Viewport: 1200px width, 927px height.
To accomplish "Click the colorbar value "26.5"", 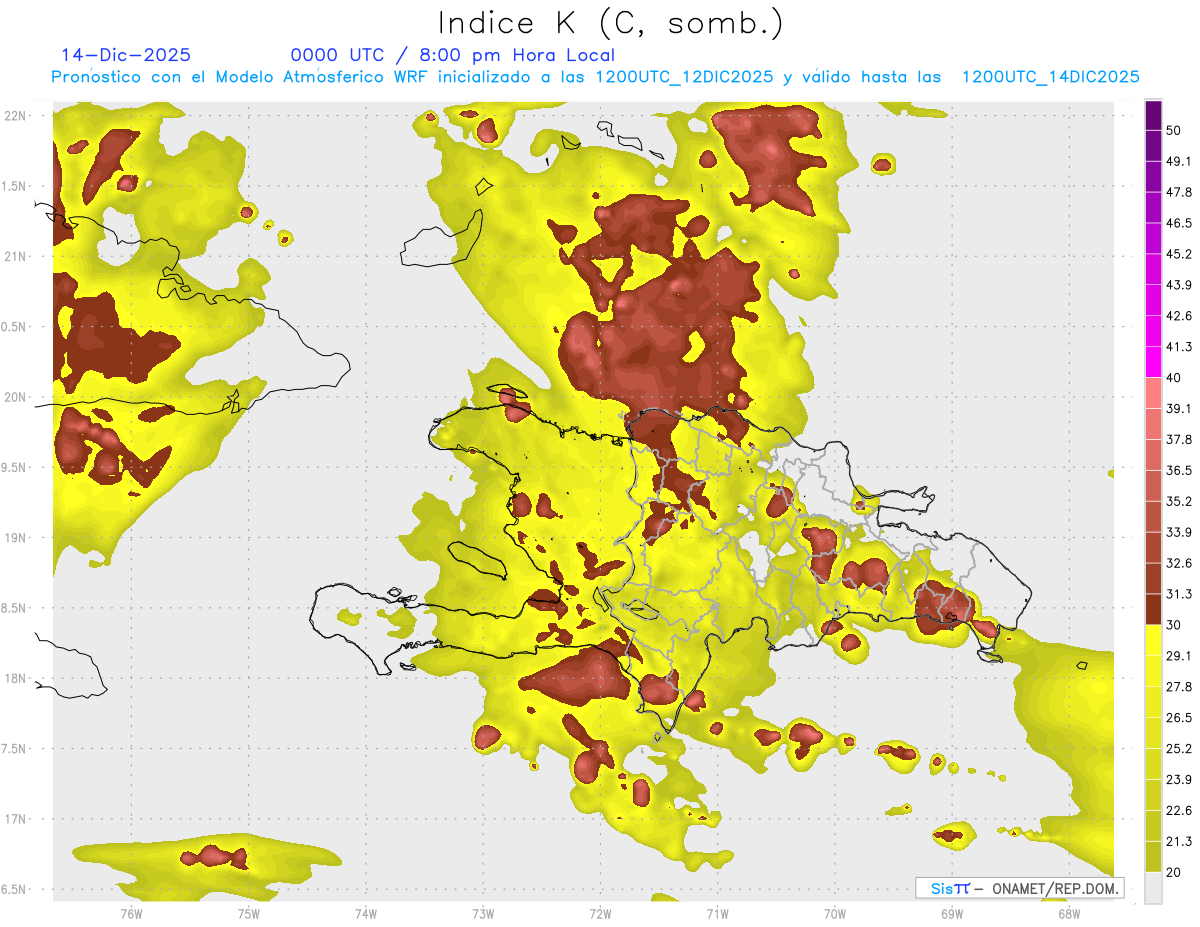I will pyautogui.click(x=1179, y=719).
